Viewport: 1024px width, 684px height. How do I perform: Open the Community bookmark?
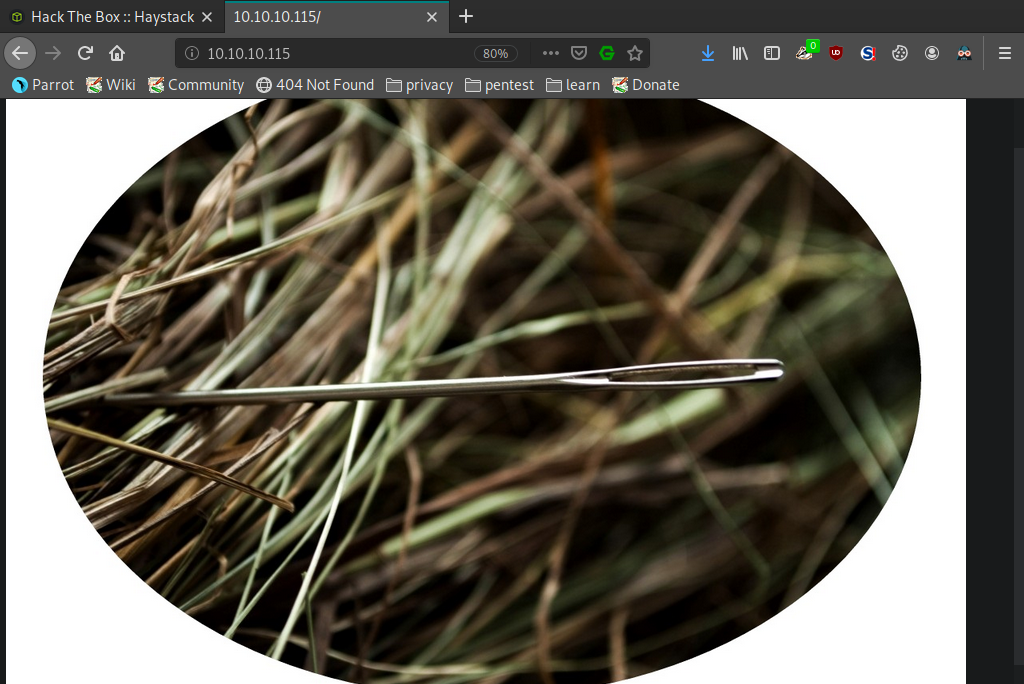(x=196, y=85)
